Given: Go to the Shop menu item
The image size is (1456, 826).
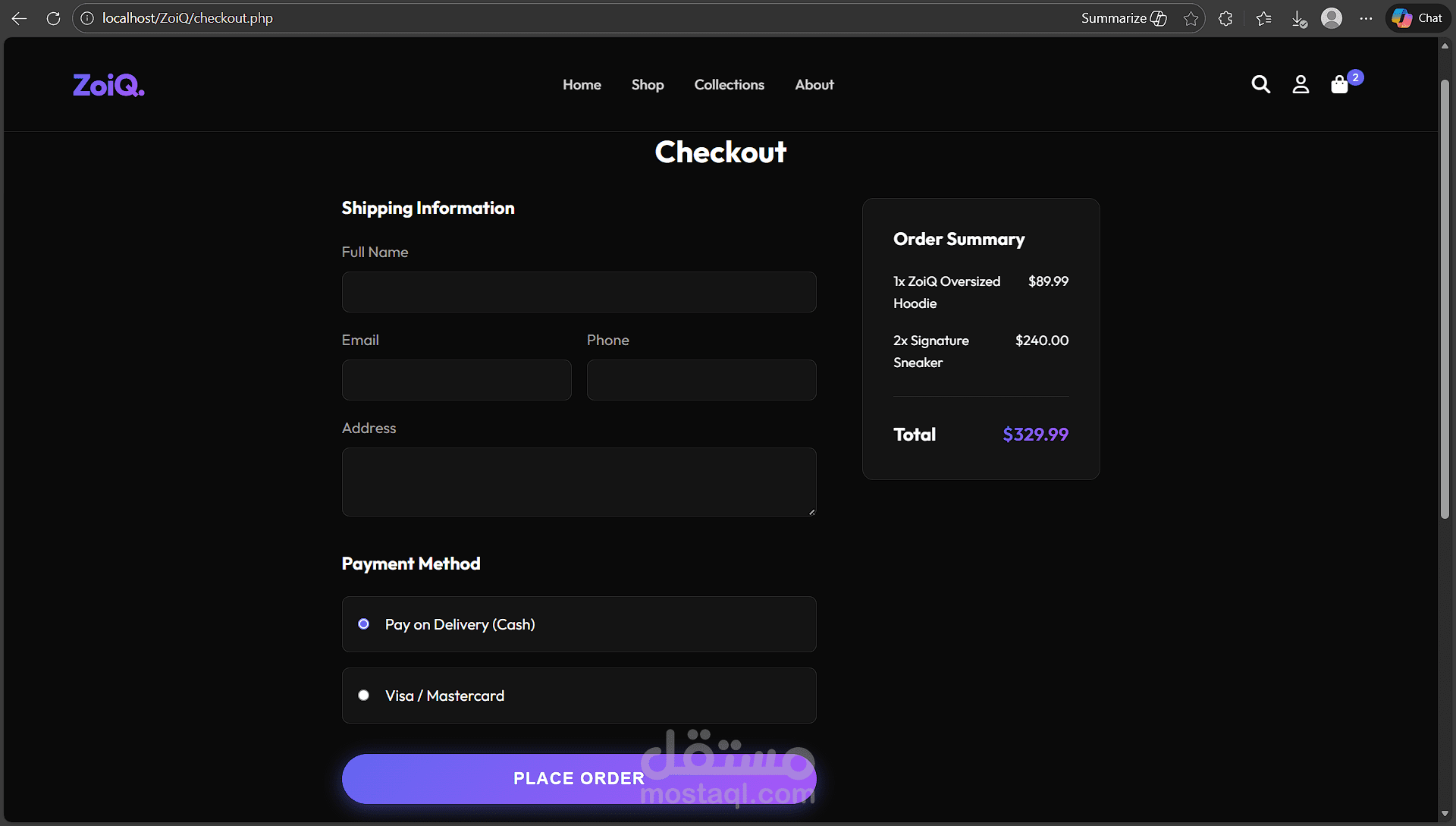Looking at the screenshot, I should tap(648, 85).
